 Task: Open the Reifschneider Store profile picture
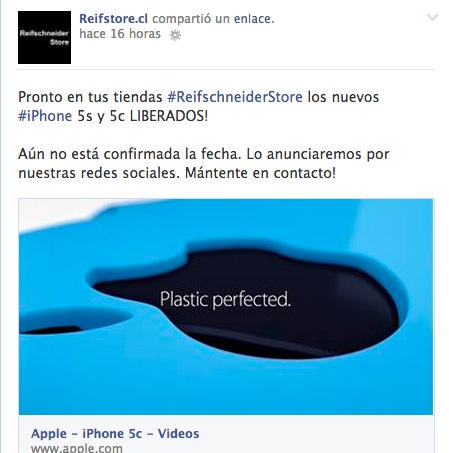point(44,37)
